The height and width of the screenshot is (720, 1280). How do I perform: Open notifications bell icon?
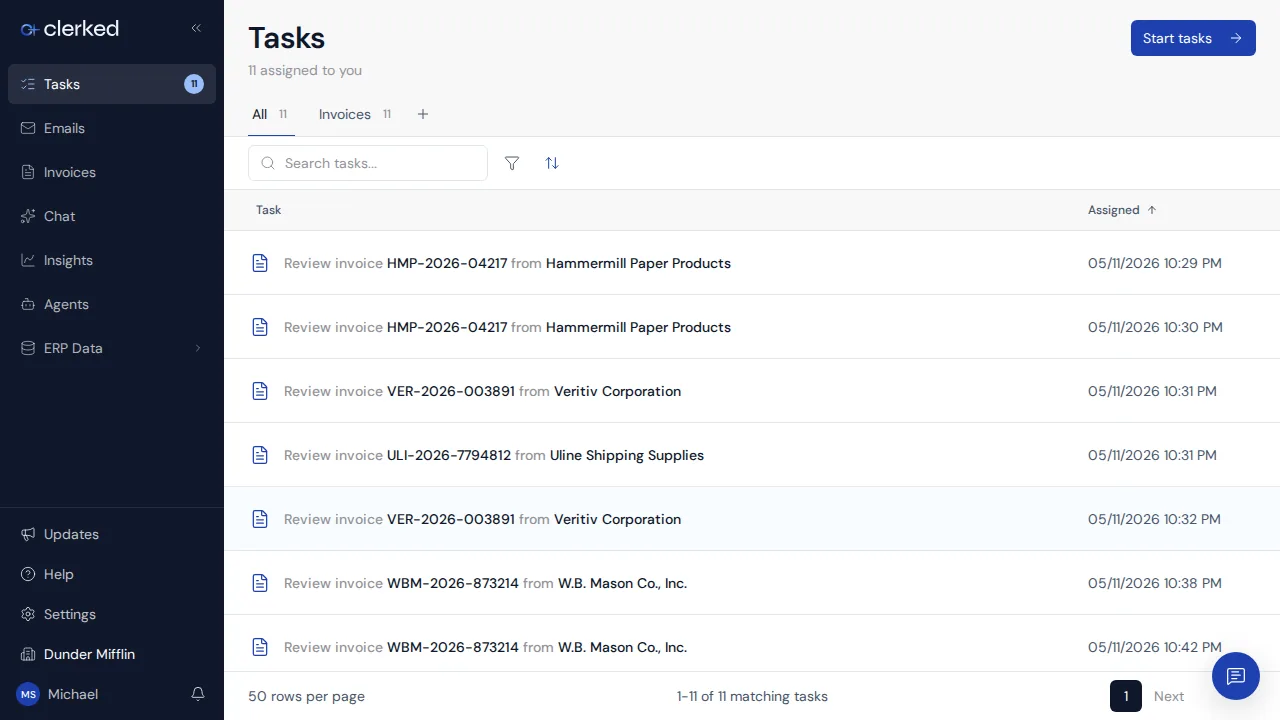tap(198, 694)
